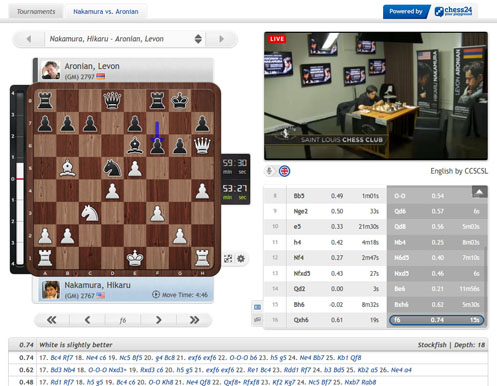Click move 15 Bh6 in move list
The image size is (497, 386).
point(299,304)
